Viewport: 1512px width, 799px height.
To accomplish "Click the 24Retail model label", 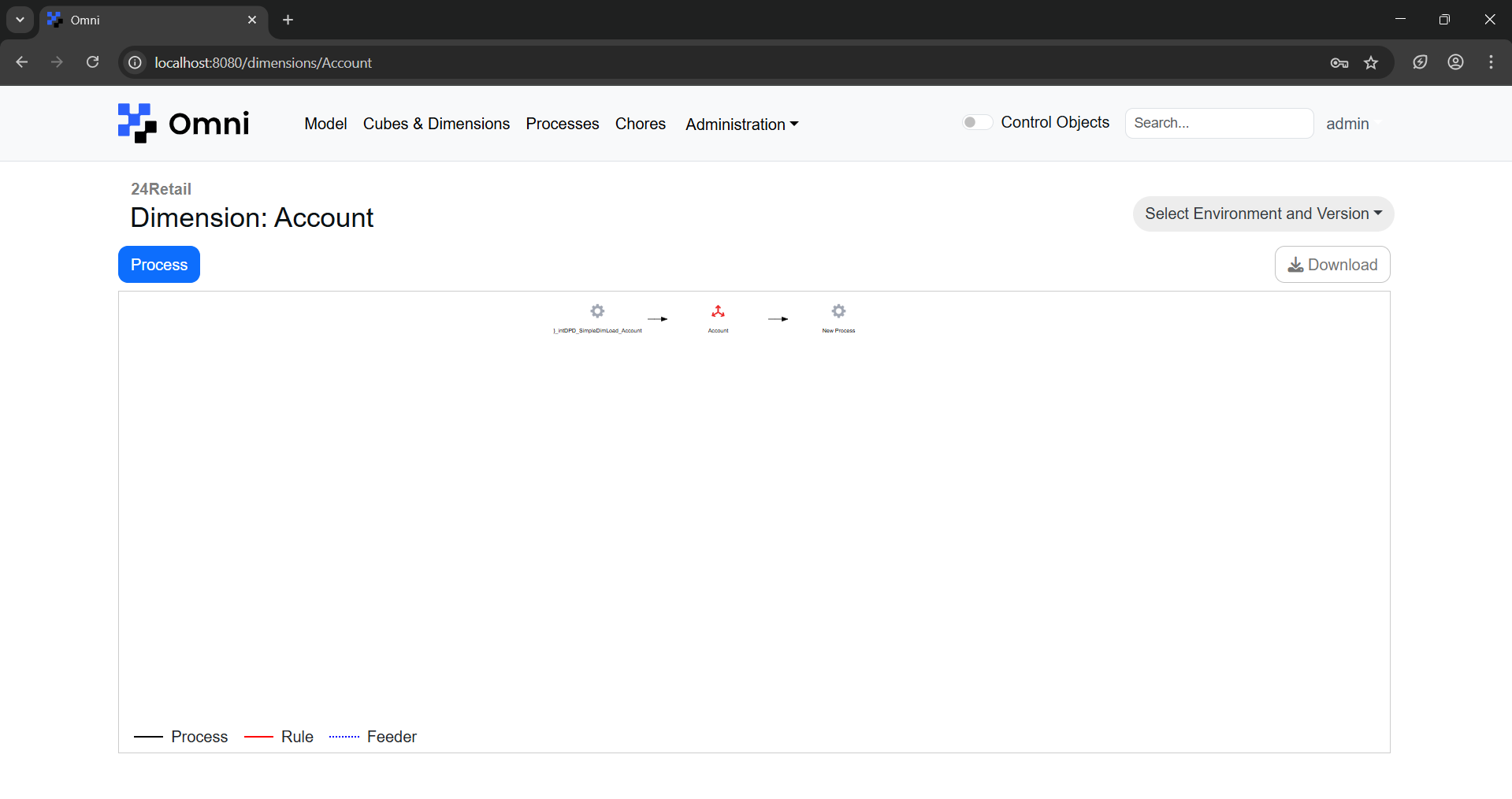I will coord(161,189).
